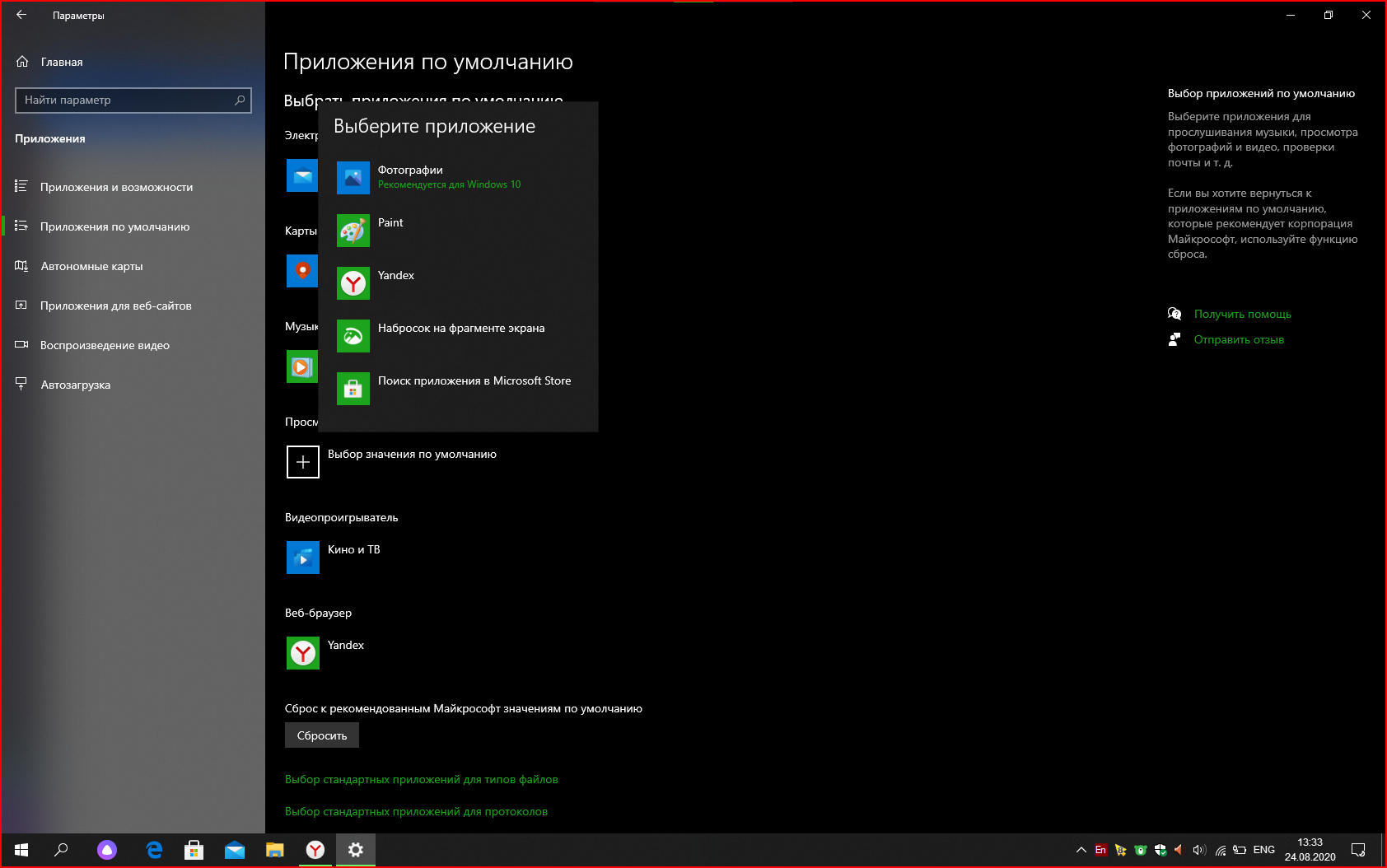This screenshot has width=1387, height=868.
Task: Open Выбор стандартных приложений для типов файлов
Action: click(422, 779)
